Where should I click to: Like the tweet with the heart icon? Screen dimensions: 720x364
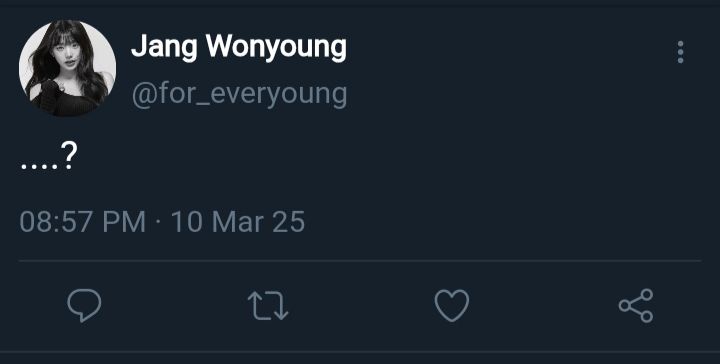pyautogui.click(x=452, y=305)
